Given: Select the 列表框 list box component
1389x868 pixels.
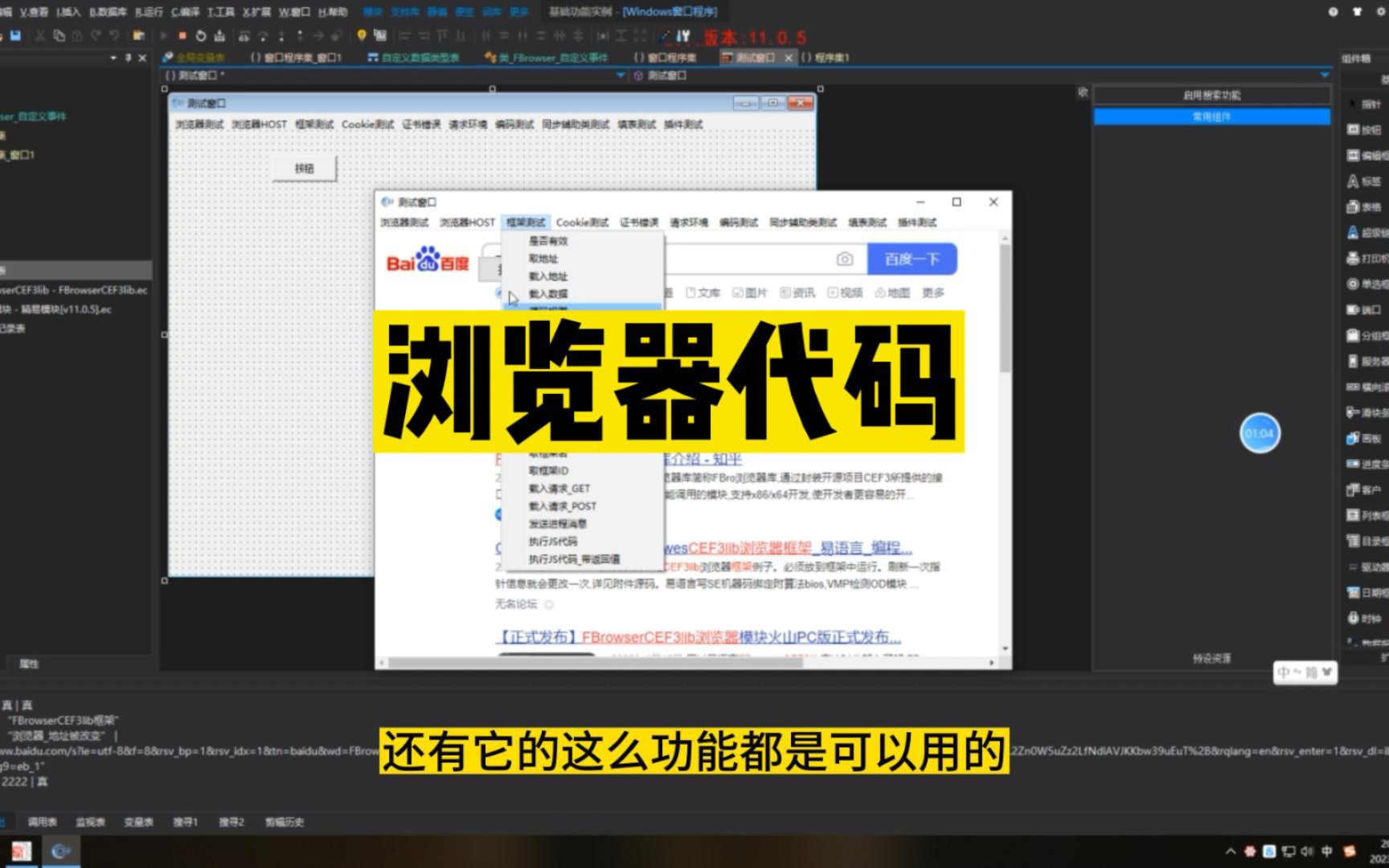Looking at the screenshot, I should (1367, 515).
